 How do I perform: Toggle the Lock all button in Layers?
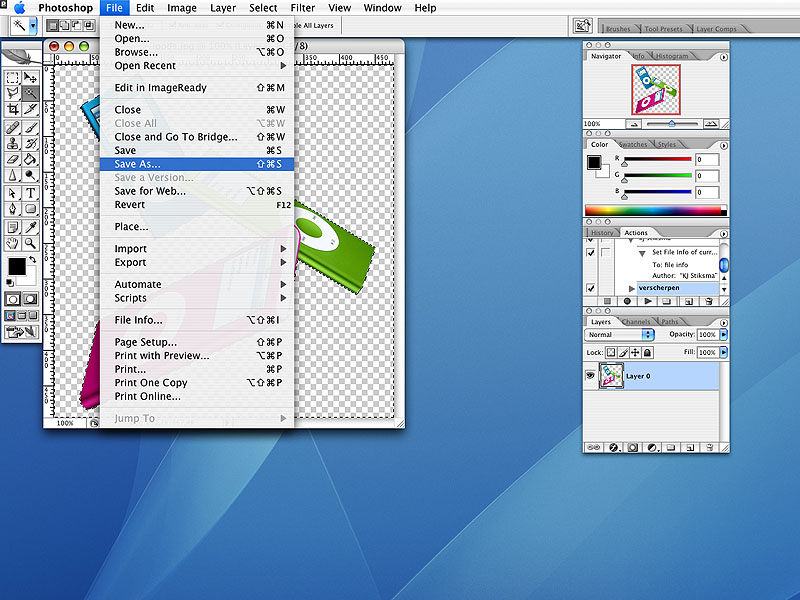[x=647, y=352]
